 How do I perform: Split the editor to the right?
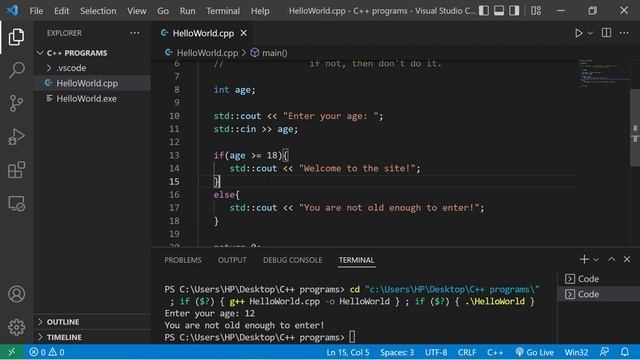607,33
